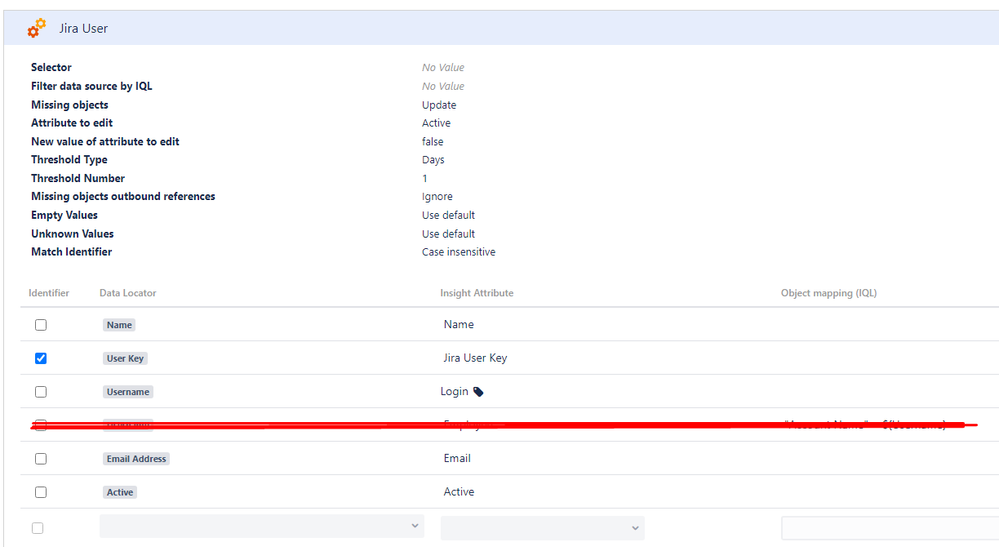Click the Data Locator column header
The height and width of the screenshot is (547, 999).
[x=127, y=293]
